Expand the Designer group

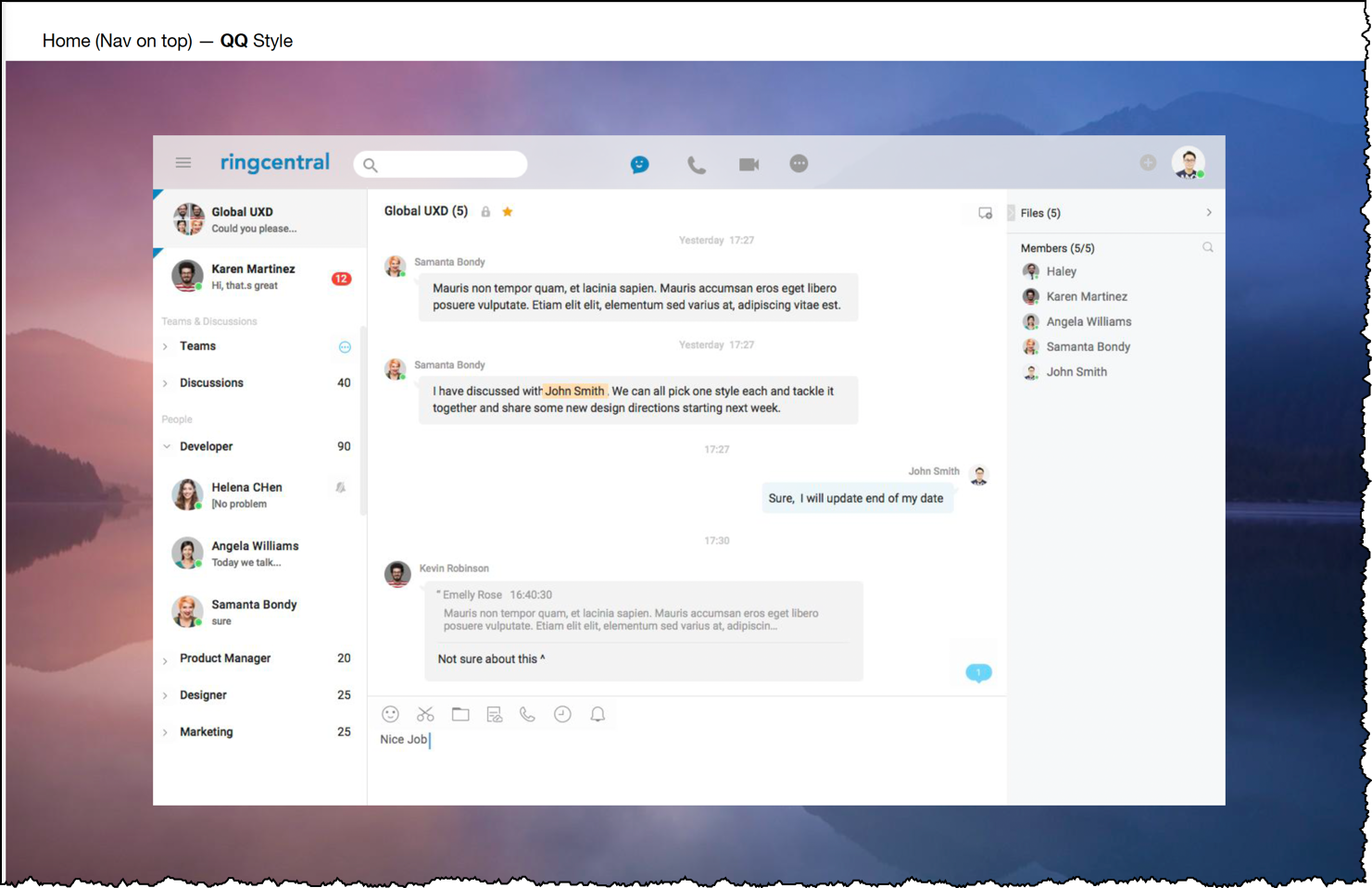(x=165, y=695)
